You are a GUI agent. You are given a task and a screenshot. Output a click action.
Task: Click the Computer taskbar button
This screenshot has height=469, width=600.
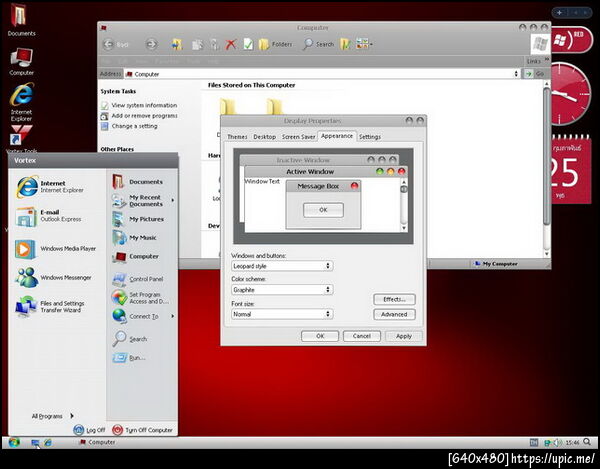[x=97, y=442]
